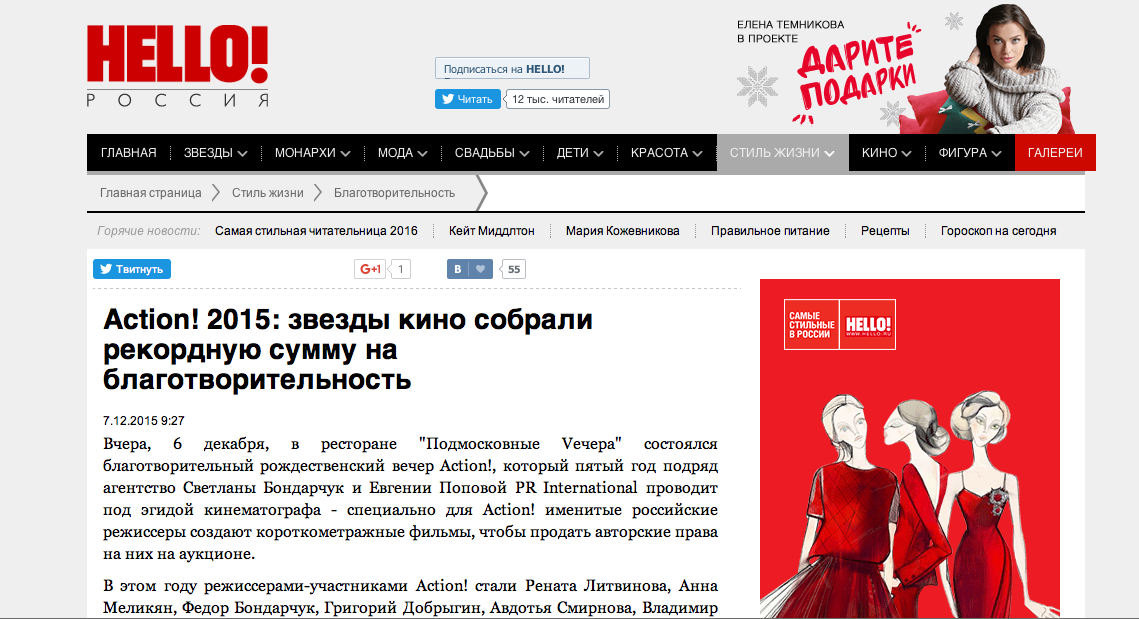Go to the Главная menu item

click(129, 153)
